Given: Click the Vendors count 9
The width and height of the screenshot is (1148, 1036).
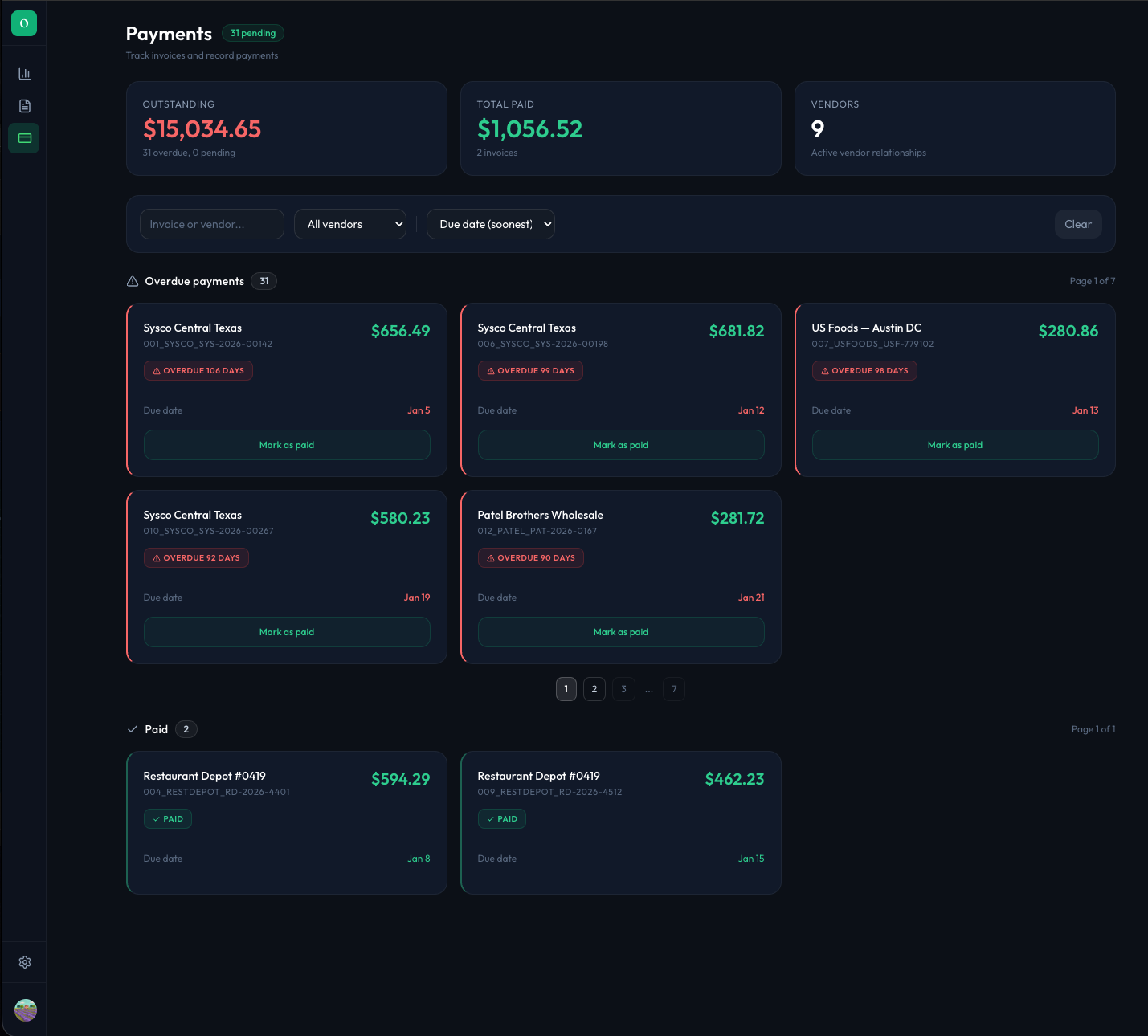Looking at the screenshot, I should point(818,129).
